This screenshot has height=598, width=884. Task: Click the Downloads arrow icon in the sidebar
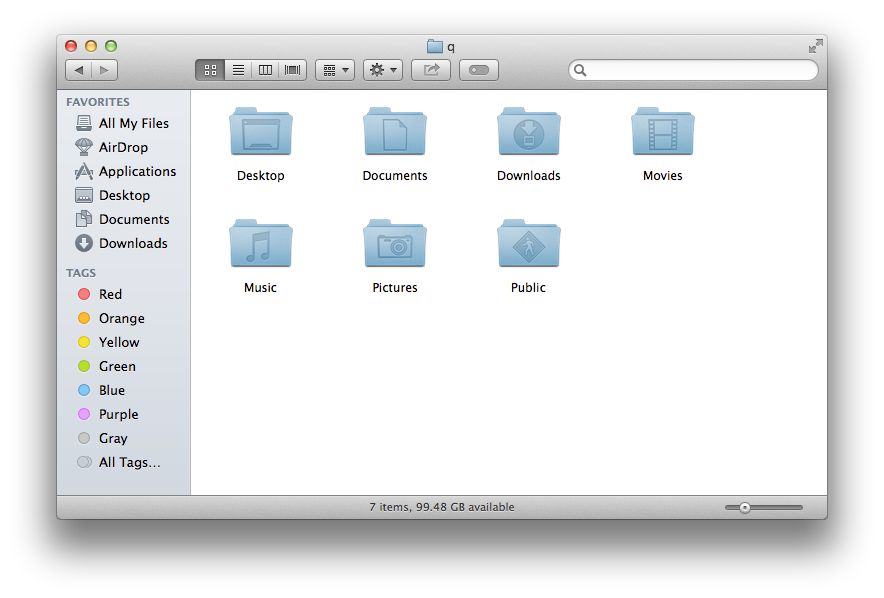point(84,243)
